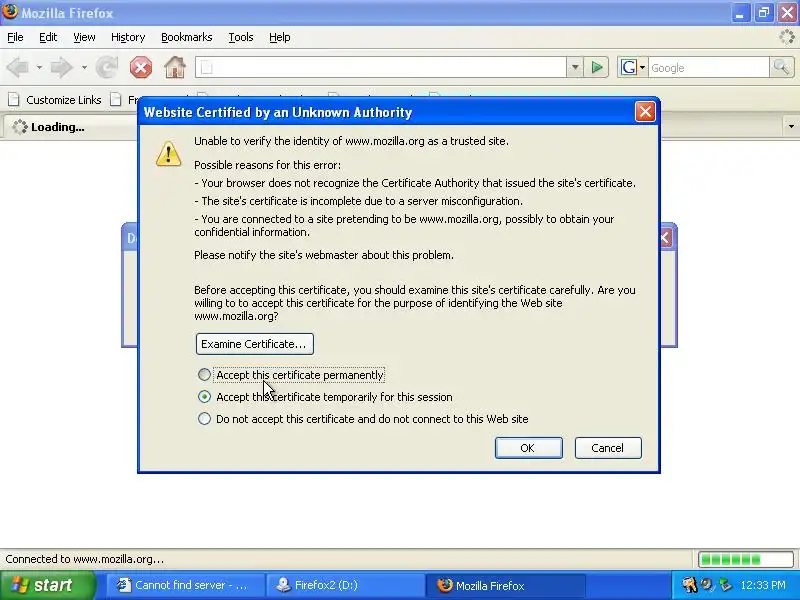The width and height of the screenshot is (800, 600).
Task: Click the Reload page icon
Action: click(x=107, y=67)
